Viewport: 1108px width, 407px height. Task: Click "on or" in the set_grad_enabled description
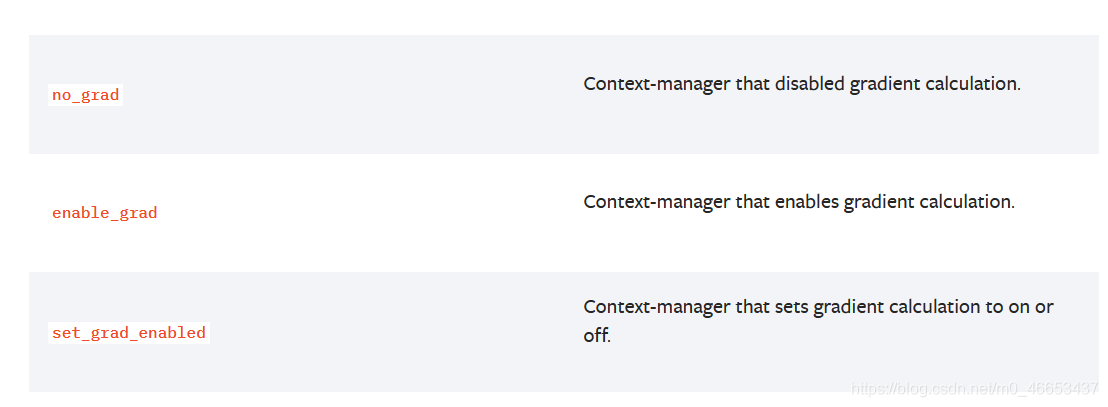[1031, 307]
